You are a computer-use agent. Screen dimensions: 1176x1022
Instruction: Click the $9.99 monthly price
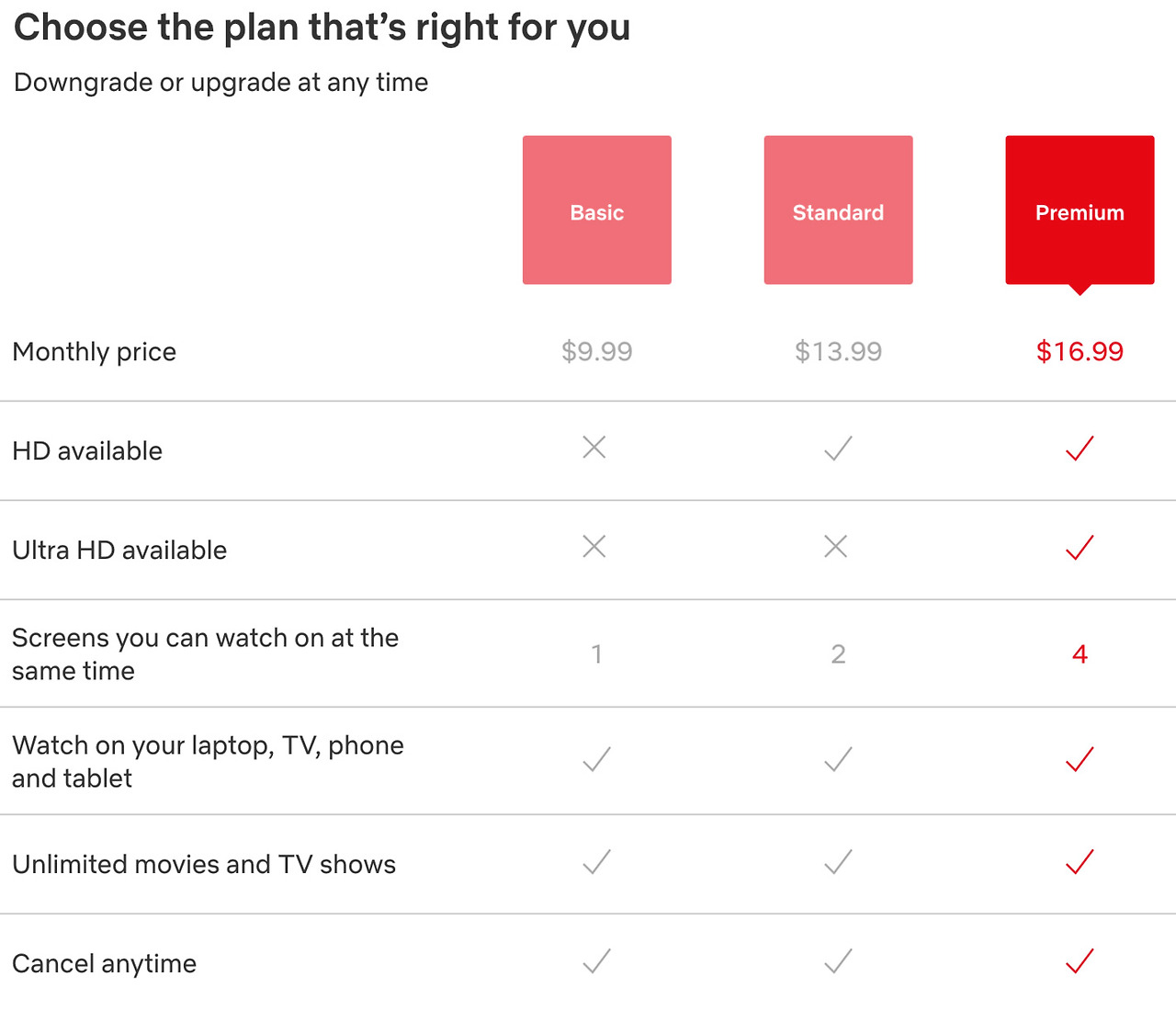tap(596, 351)
